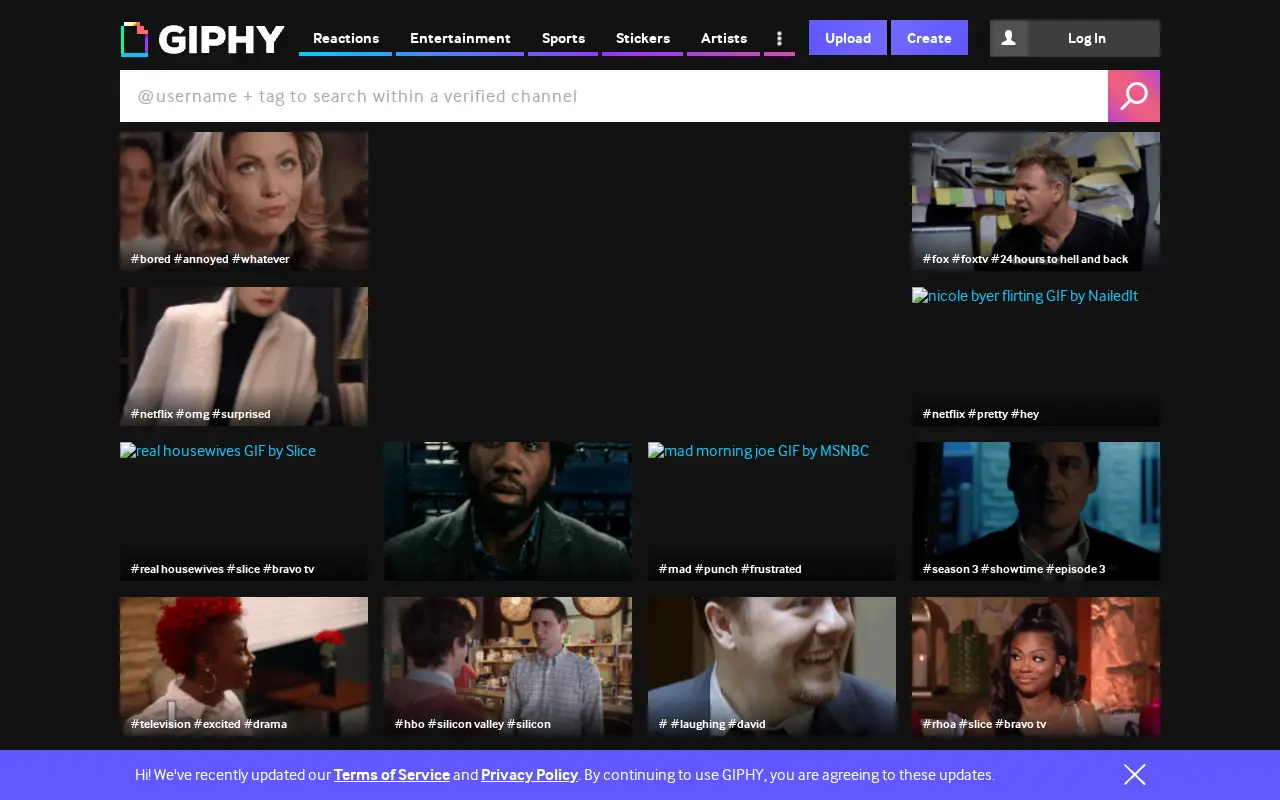Click the #real housewives tag
1280x800 pixels.
tap(177, 569)
